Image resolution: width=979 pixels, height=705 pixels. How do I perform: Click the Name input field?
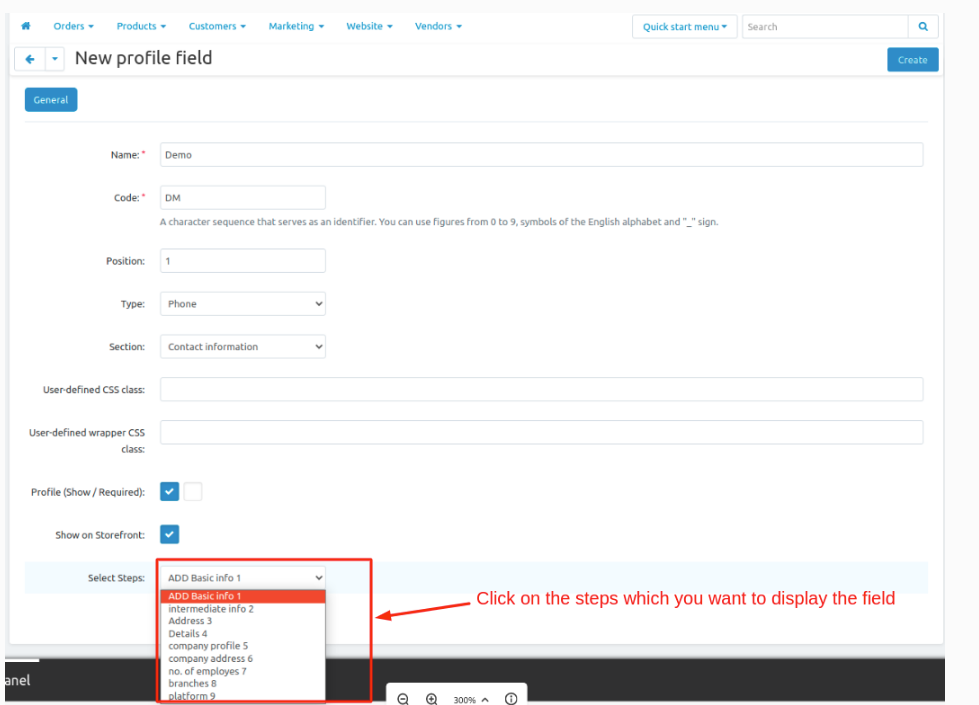[x=541, y=155]
